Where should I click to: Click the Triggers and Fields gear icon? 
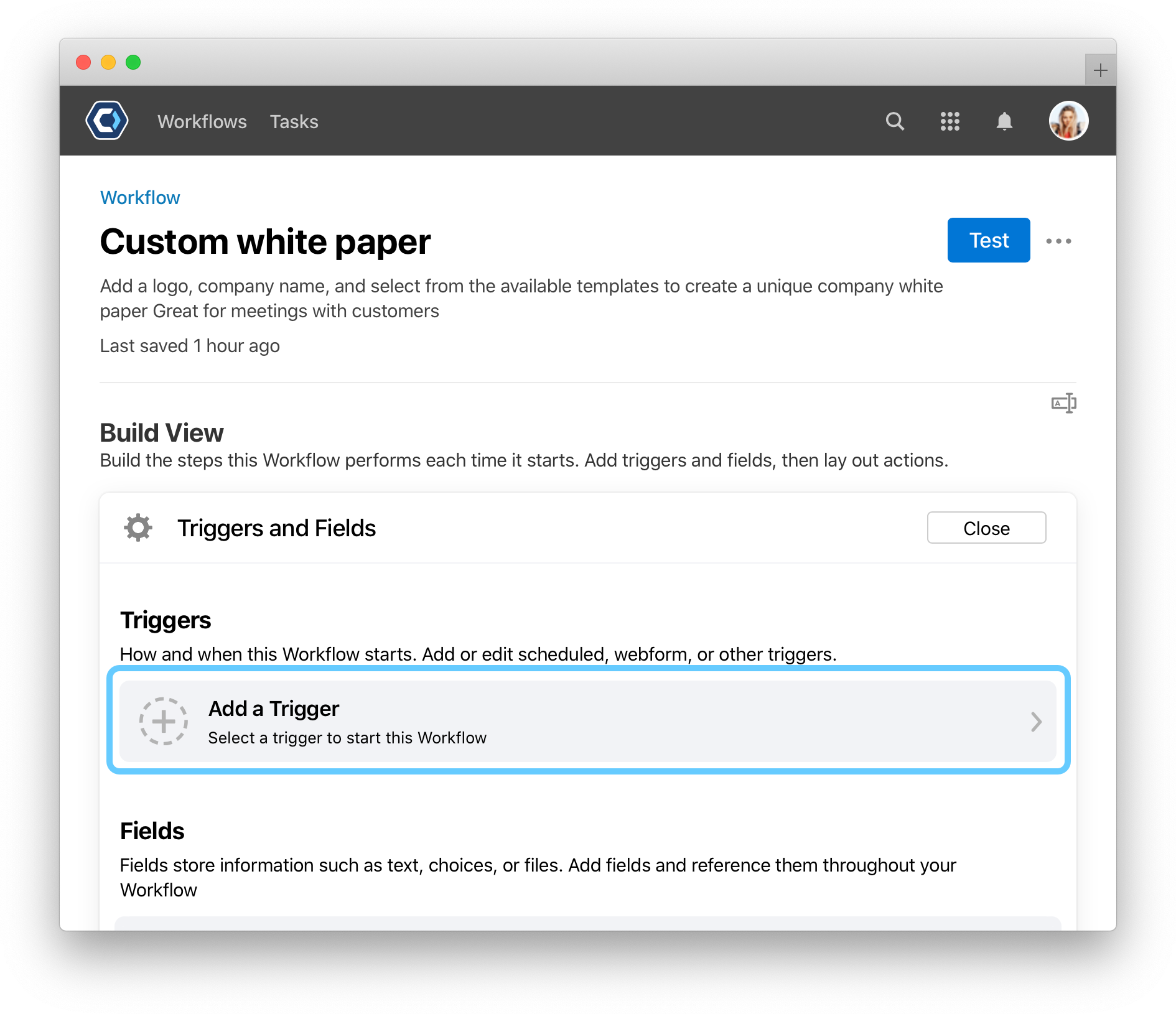pos(138,528)
